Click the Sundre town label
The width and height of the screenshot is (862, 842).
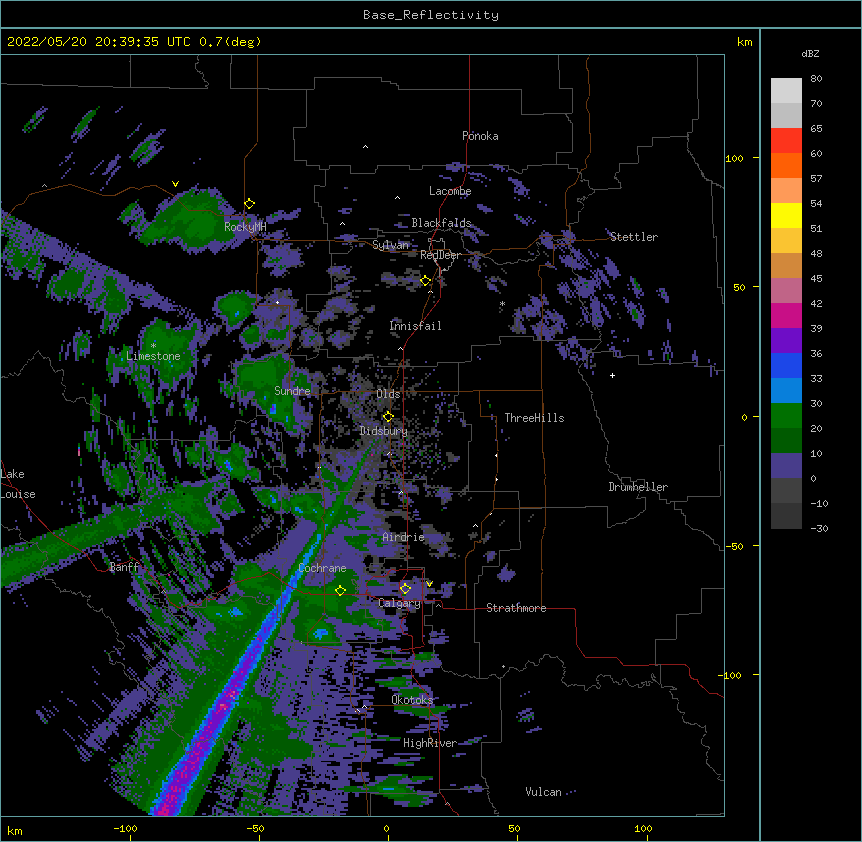[x=292, y=391]
